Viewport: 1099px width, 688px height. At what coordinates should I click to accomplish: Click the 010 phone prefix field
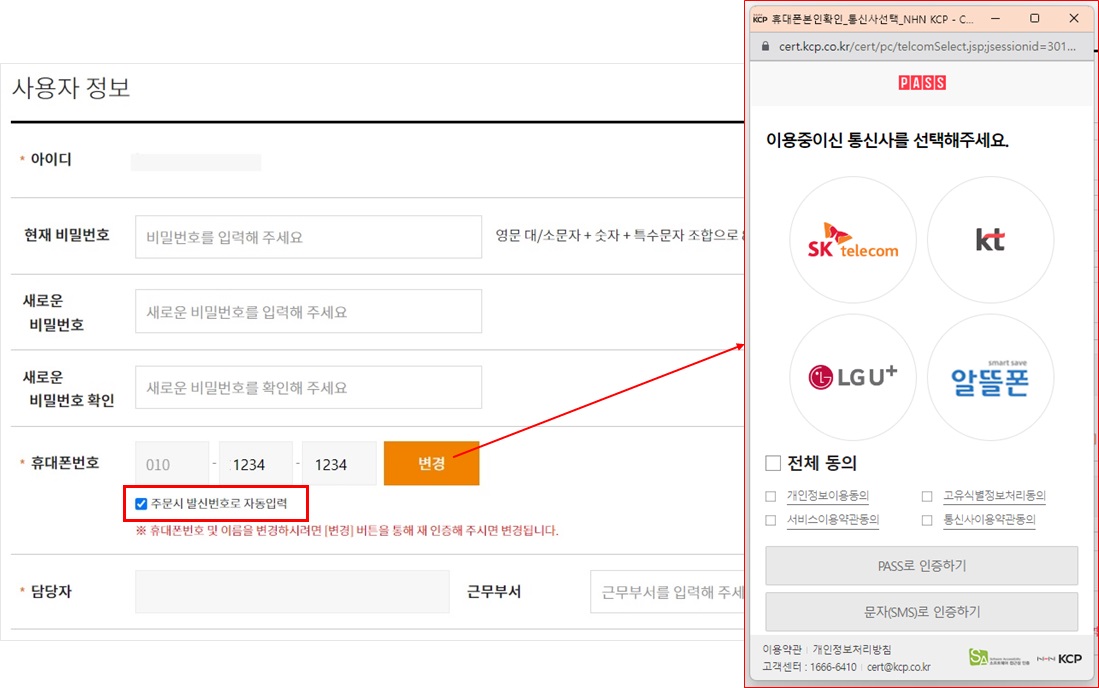click(172, 463)
